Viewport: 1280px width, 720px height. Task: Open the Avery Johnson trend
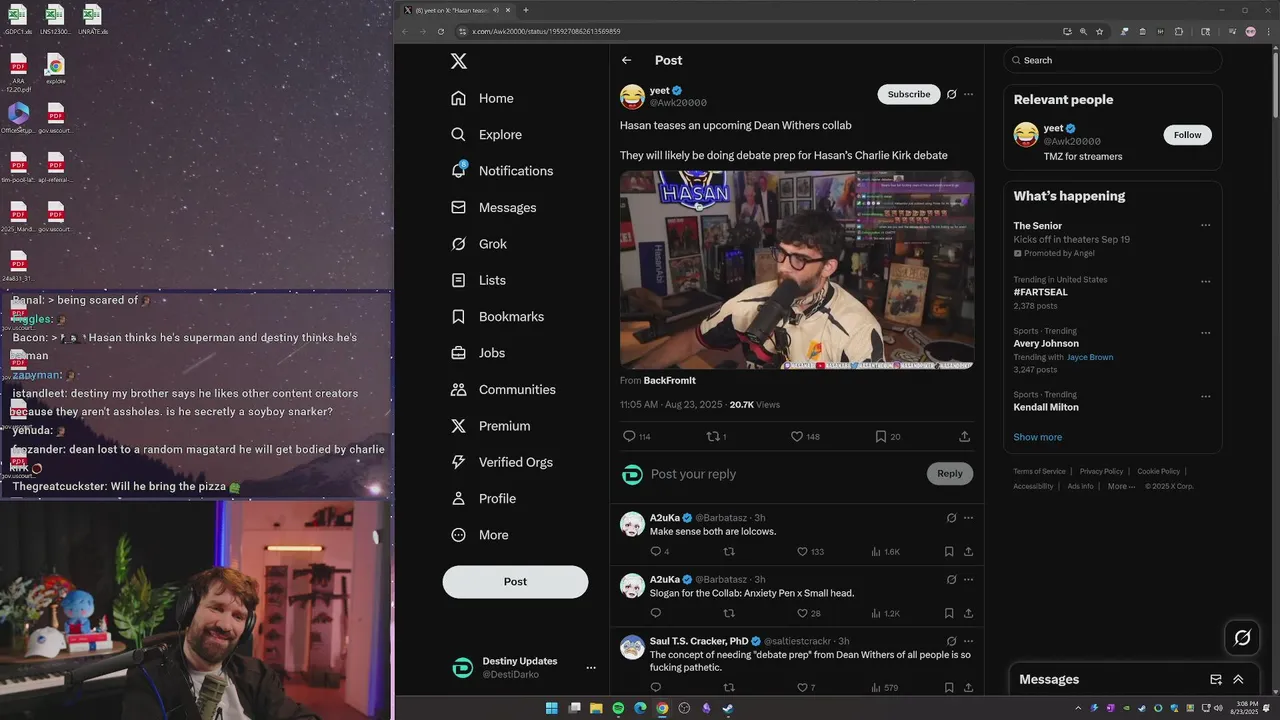tap(1046, 344)
